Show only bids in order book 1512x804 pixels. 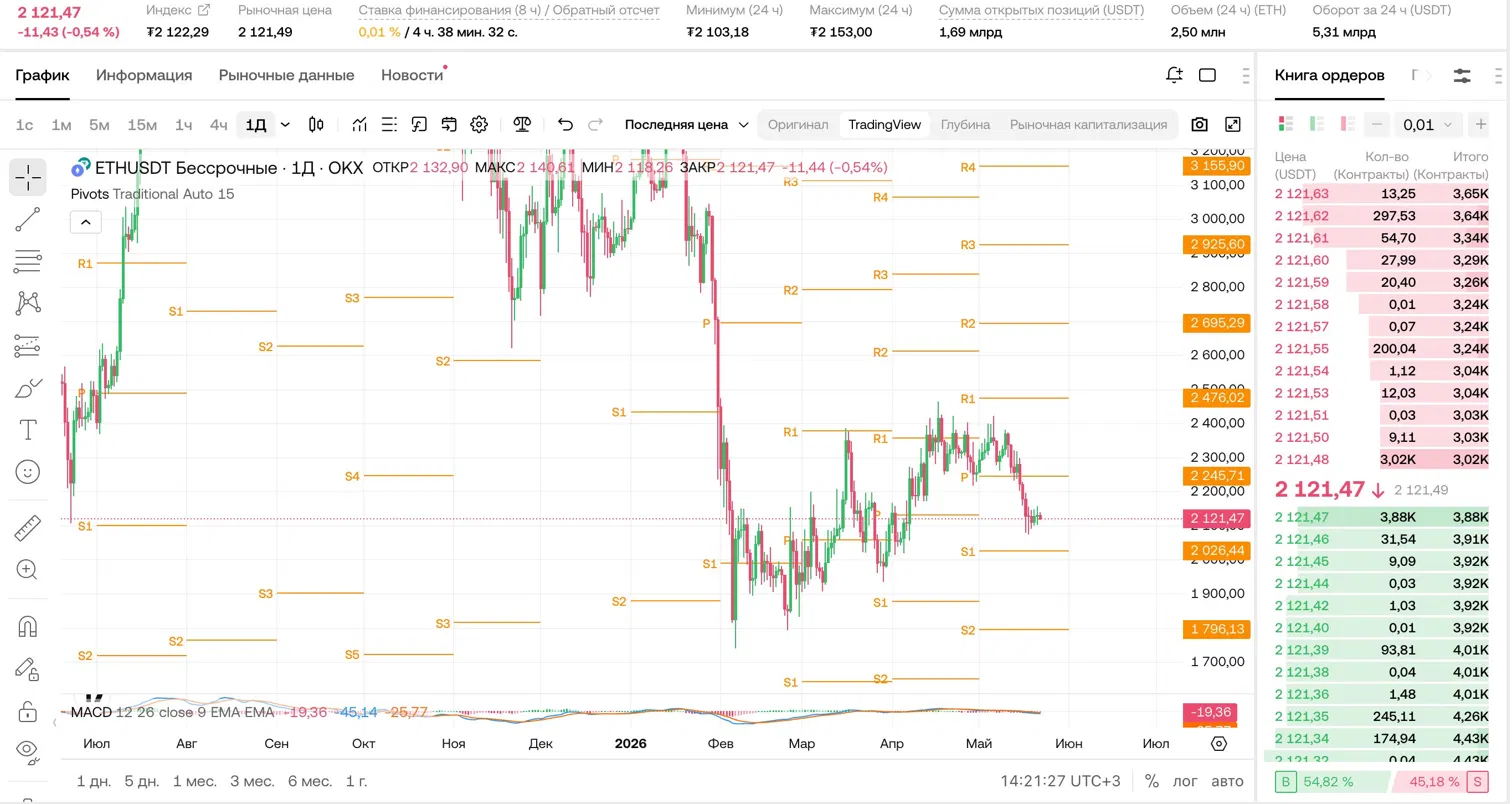point(1317,125)
